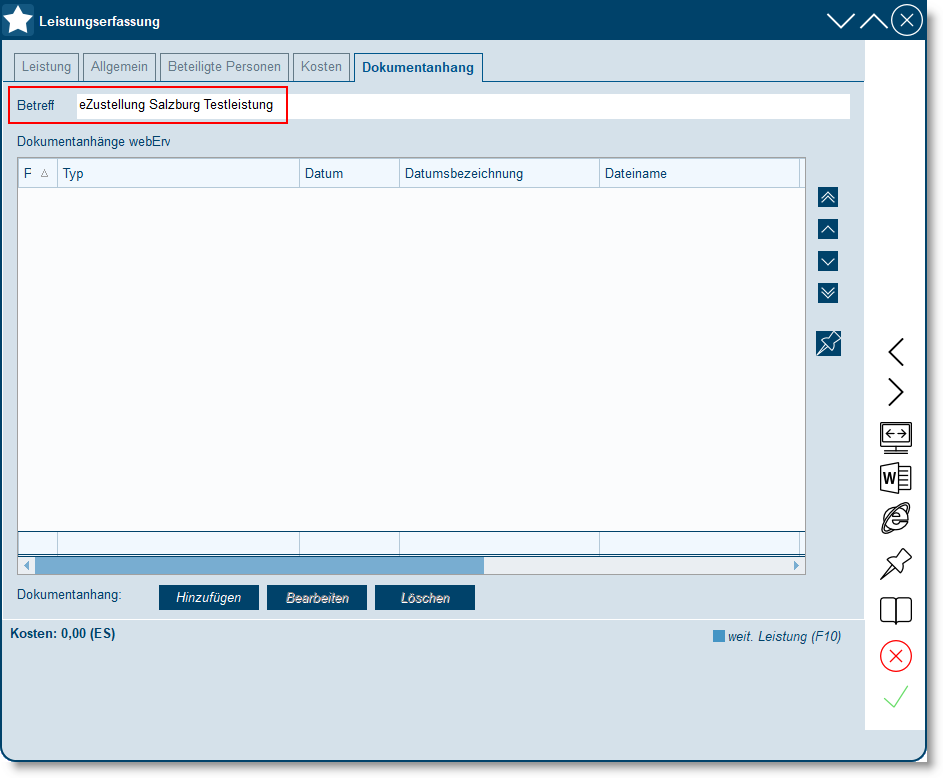The height and width of the screenshot is (778, 943).
Task: Click the red cancel X icon
Action: (895, 656)
